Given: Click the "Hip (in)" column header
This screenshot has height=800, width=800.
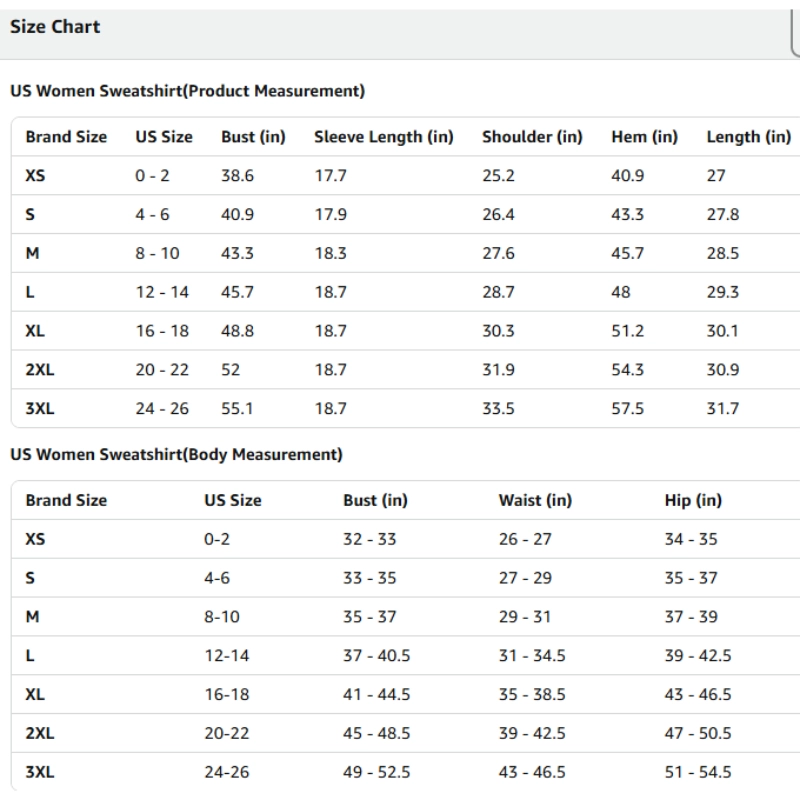Looking at the screenshot, I should click(x=694, y=500).
